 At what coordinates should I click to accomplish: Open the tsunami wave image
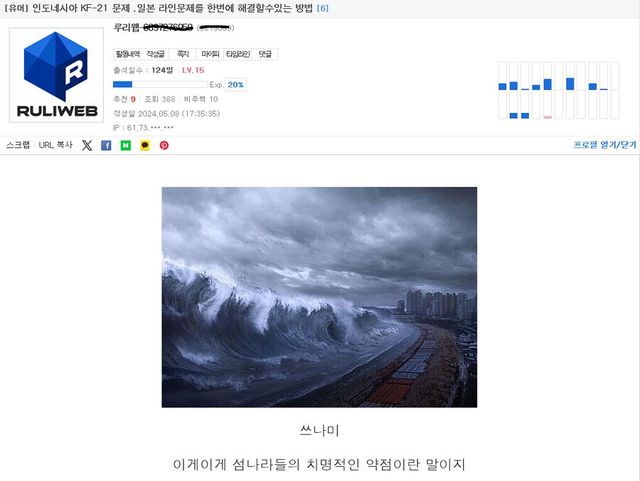(x=319, y=297)
